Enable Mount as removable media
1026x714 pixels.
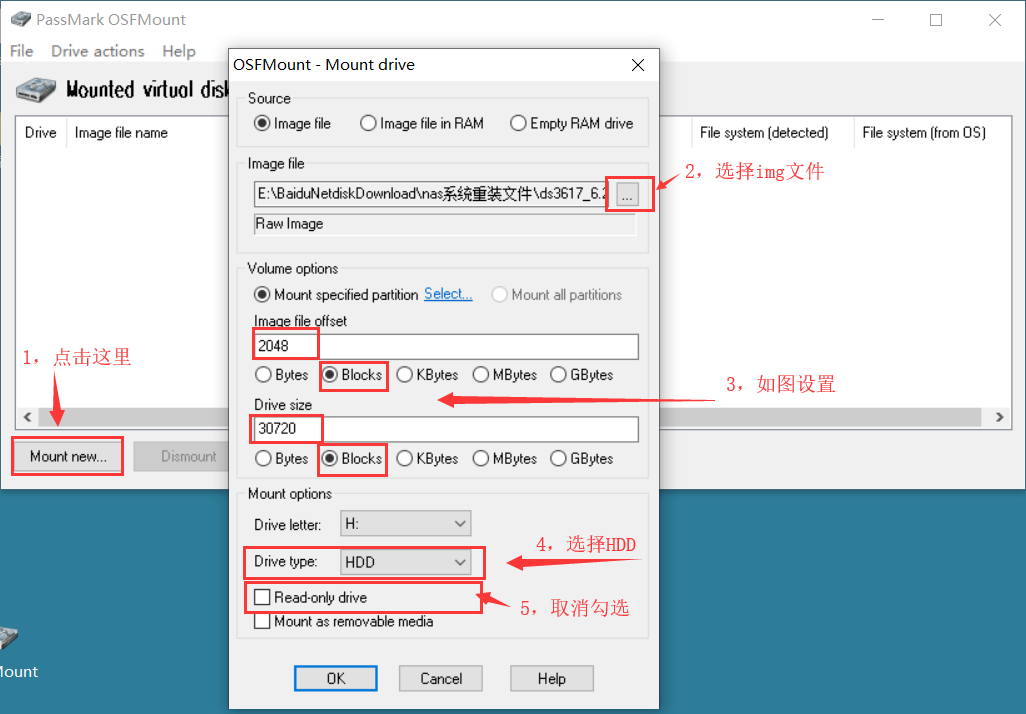point(261,620)
